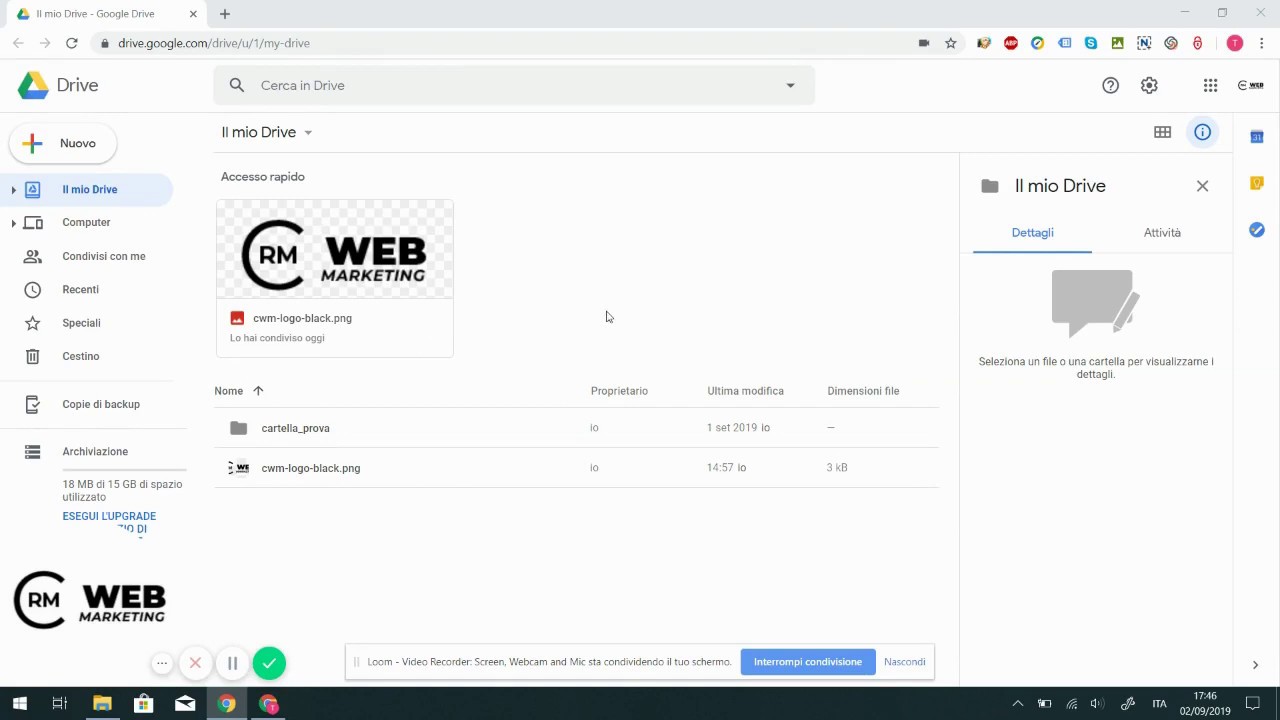
Task: Open the AdBlock Plus extension icon
Action: coord(1011,43)
